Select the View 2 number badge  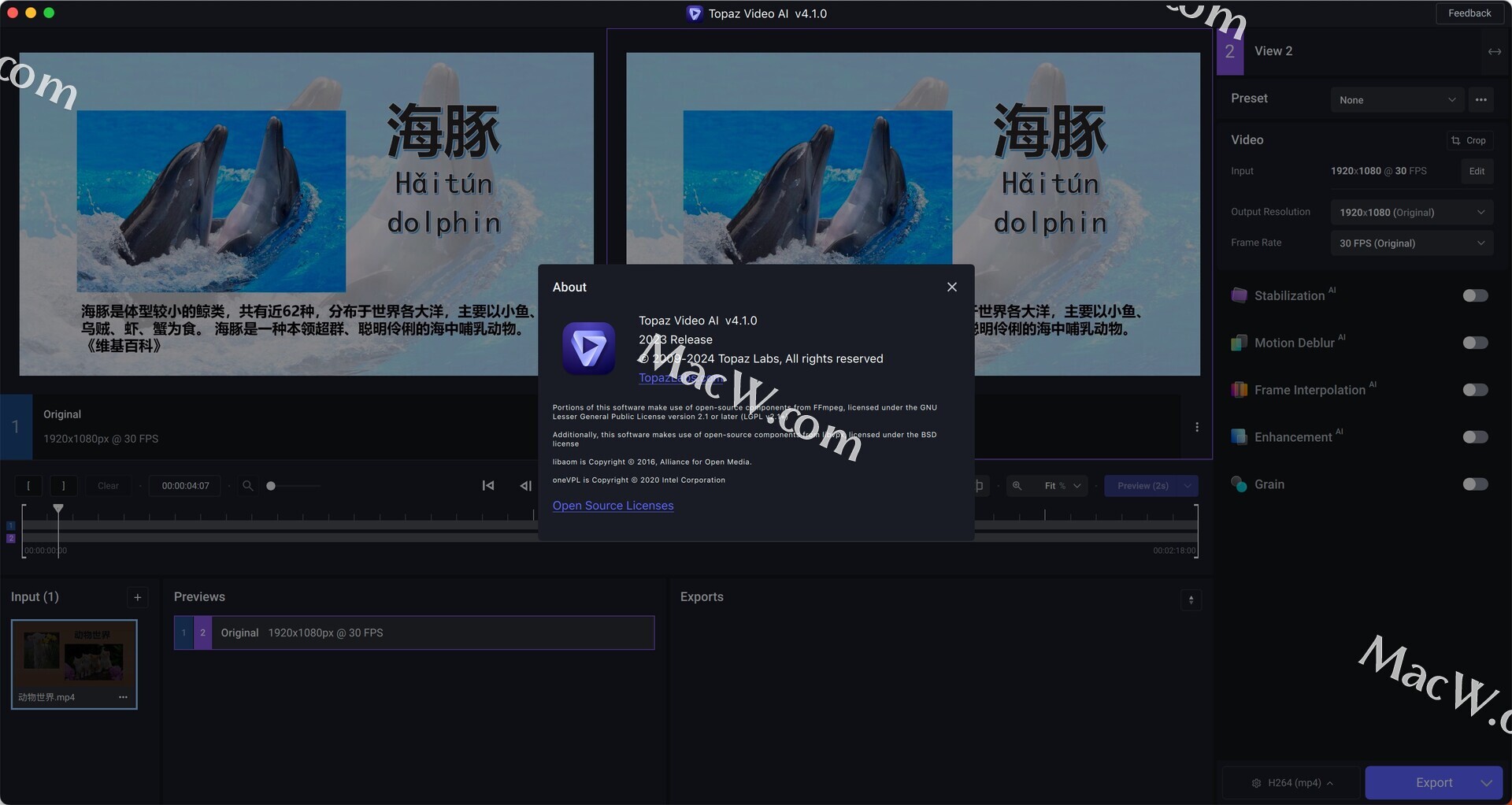click(x=1230, y=51)
